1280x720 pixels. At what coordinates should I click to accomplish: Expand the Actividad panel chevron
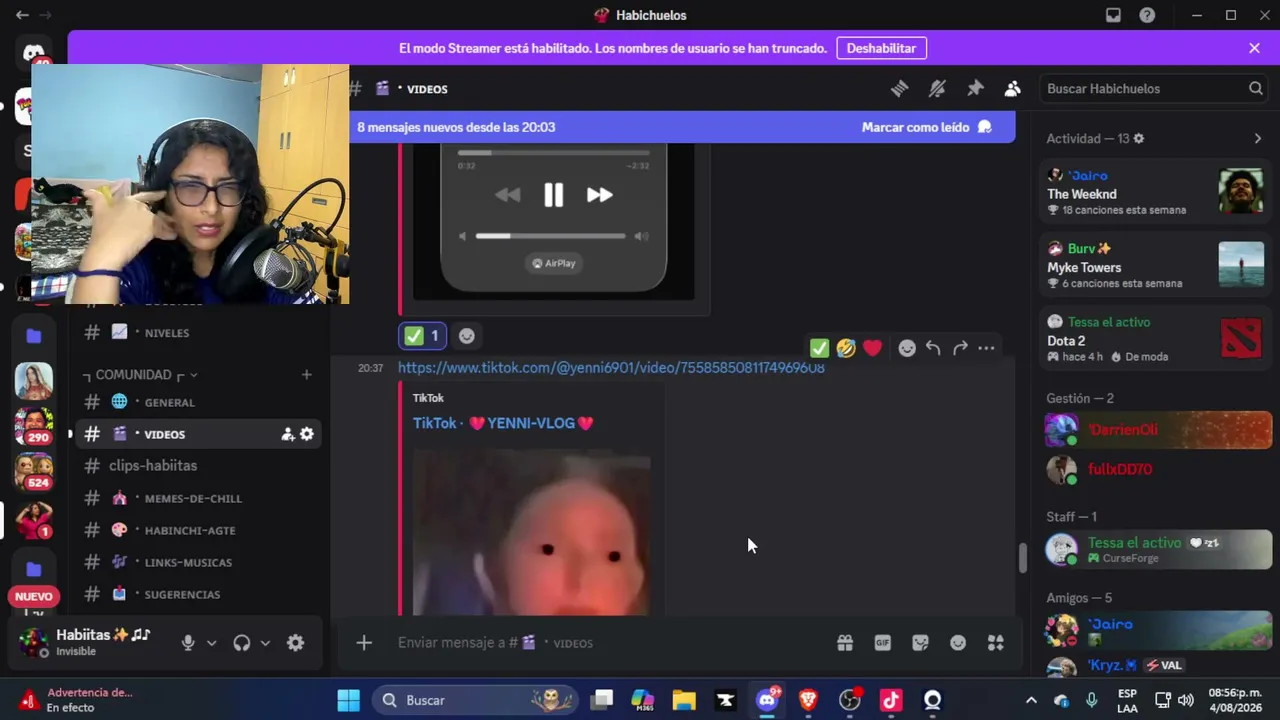tap(1258, 139)
